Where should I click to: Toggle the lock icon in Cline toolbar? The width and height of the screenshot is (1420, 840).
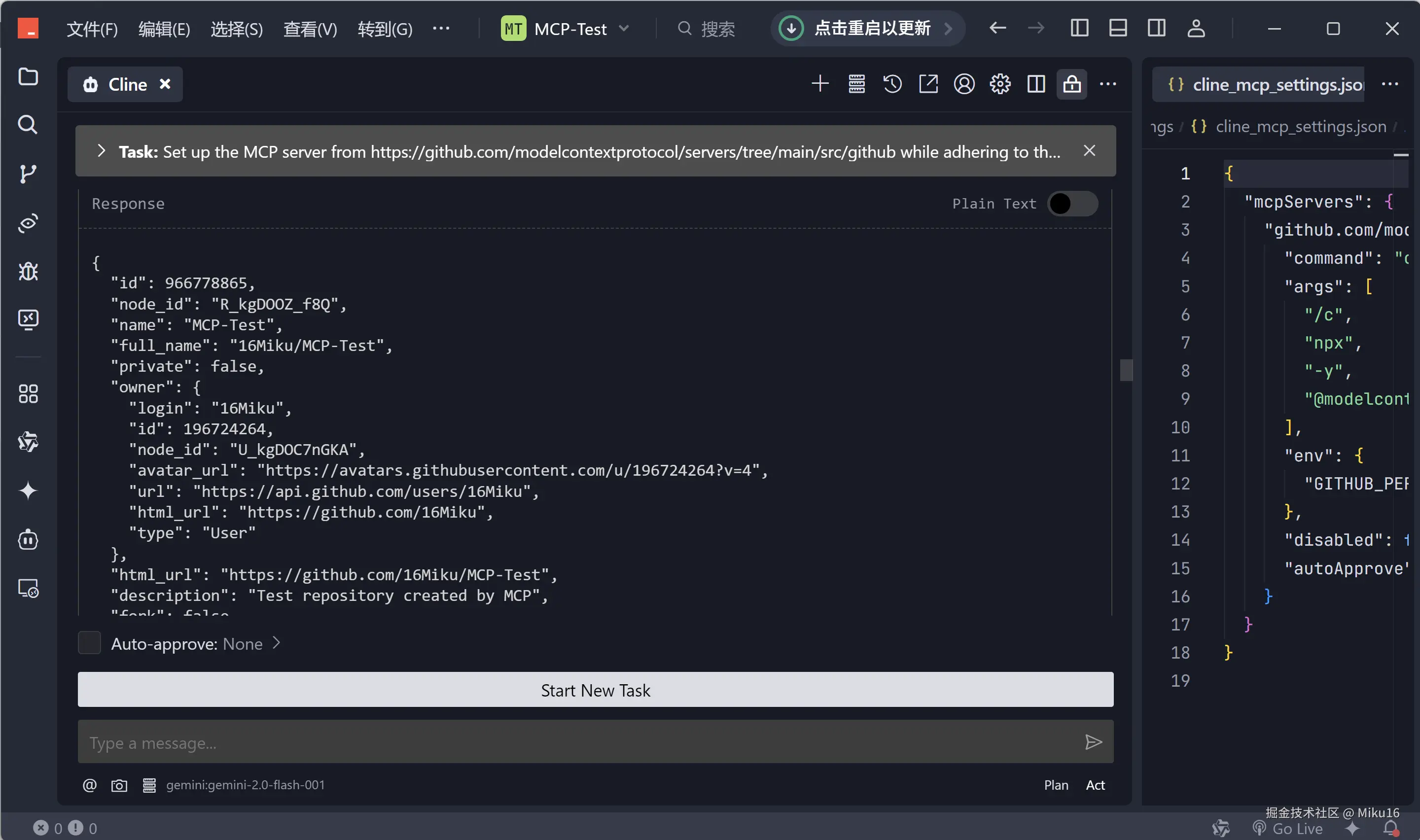(x=1072, y=84)
